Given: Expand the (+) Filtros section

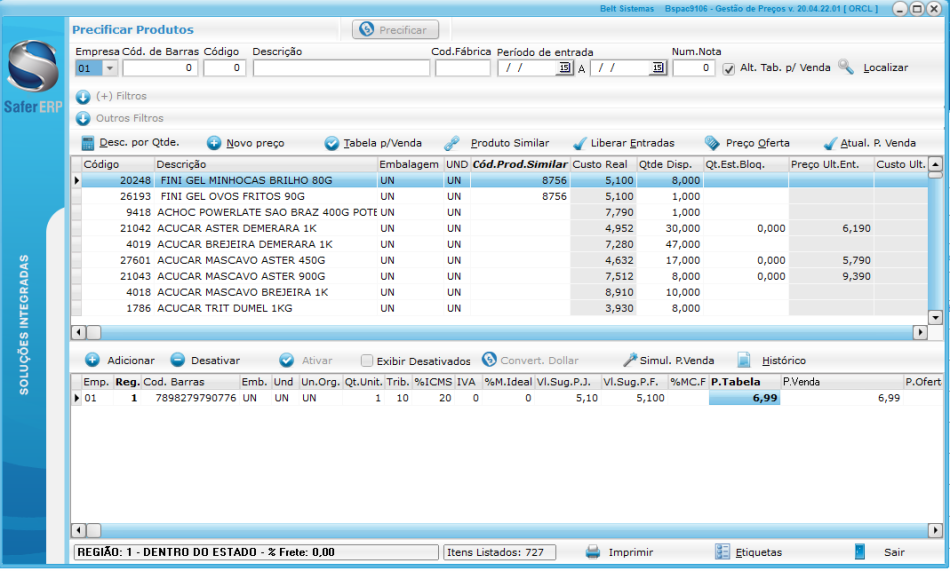Looking at the screenshot, I should point(83,97).
